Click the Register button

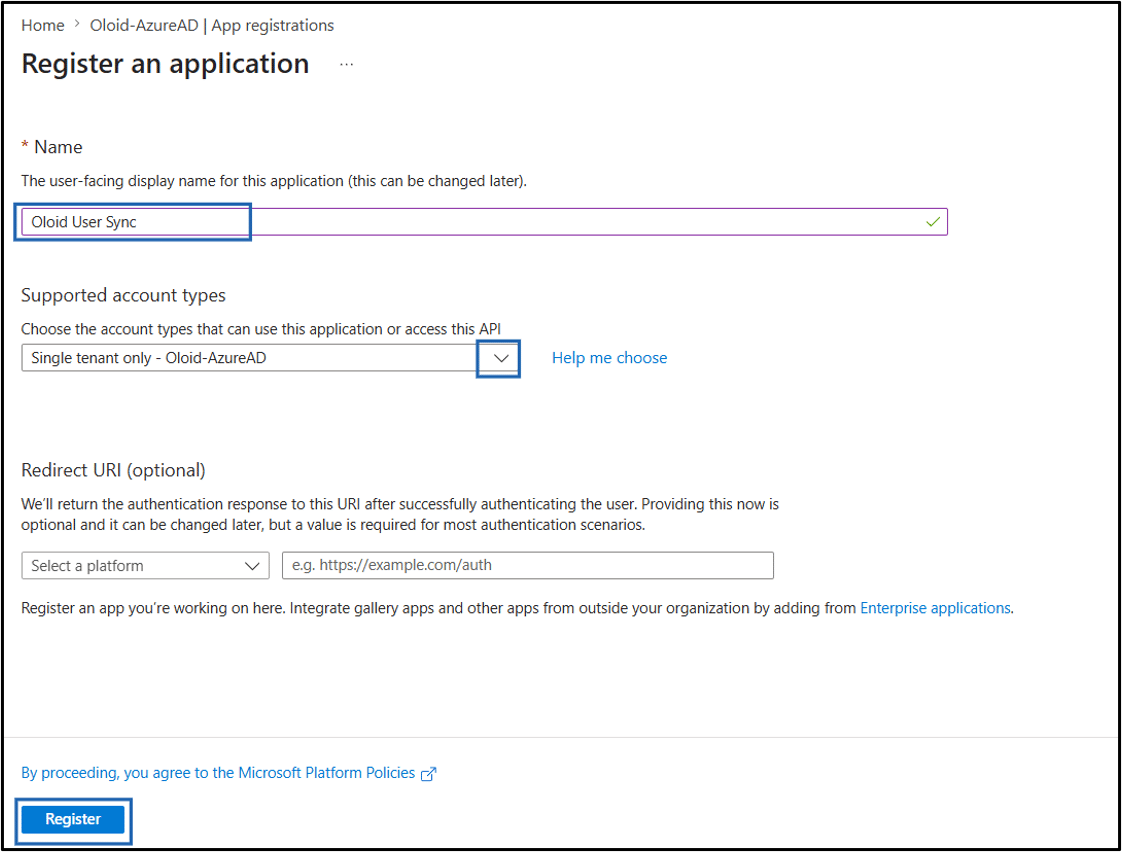tap(73, 819)
